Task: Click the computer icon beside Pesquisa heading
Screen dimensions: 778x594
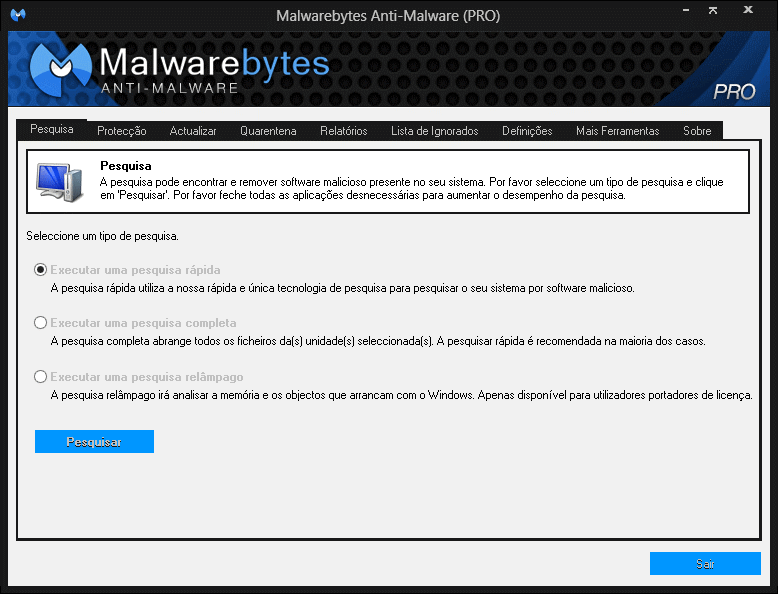Action: tap(59, 179)
